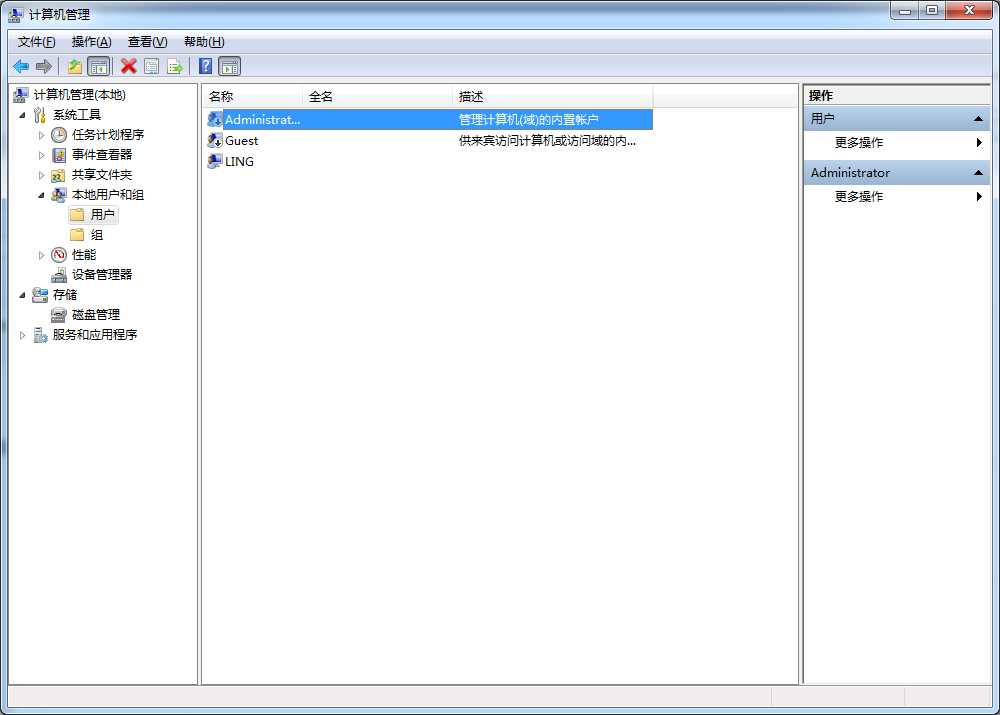
Task: Click the Administrat... user name text
Action: [x=262, y=119]
